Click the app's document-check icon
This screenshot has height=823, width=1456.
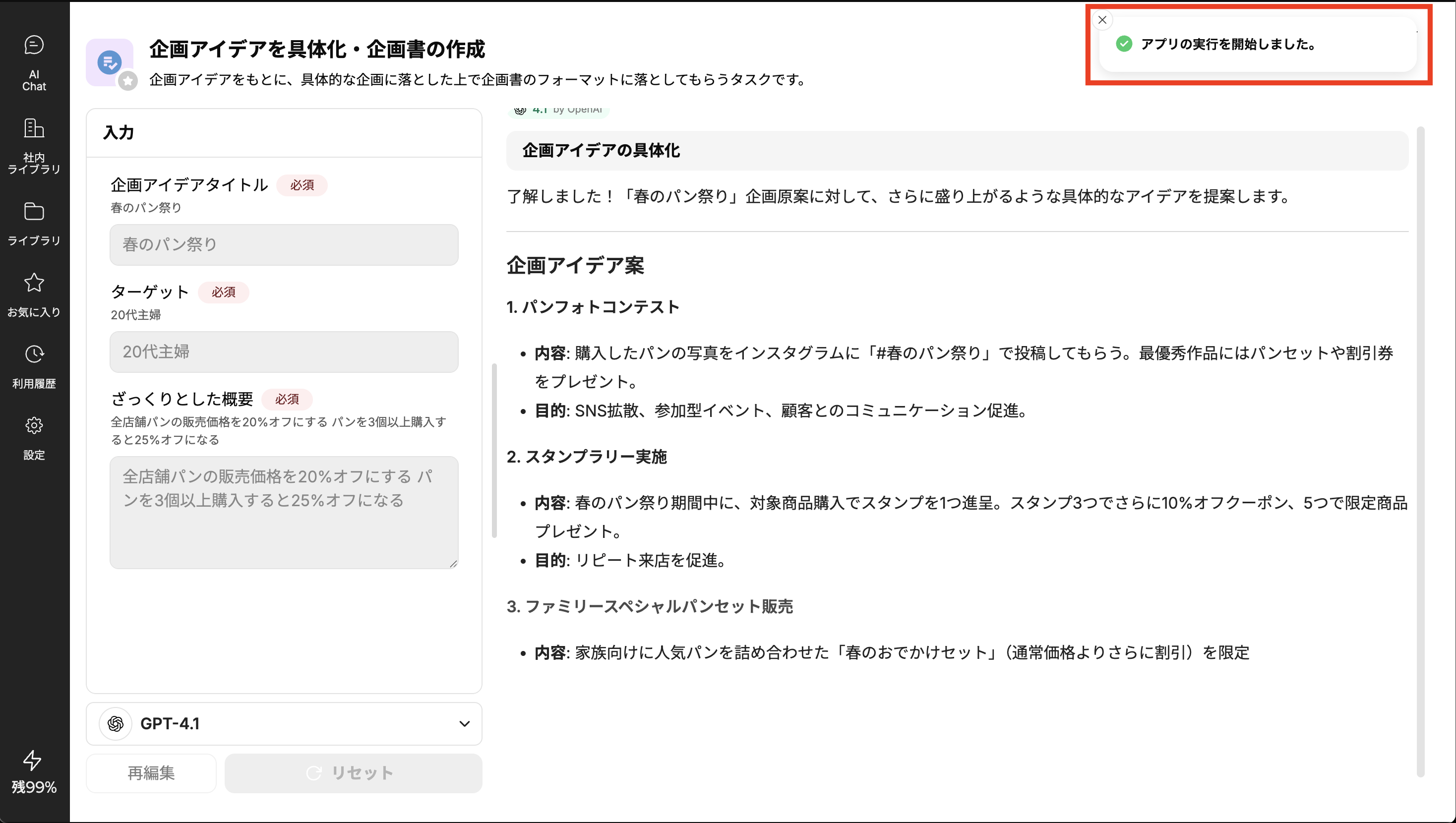point(109,61)
